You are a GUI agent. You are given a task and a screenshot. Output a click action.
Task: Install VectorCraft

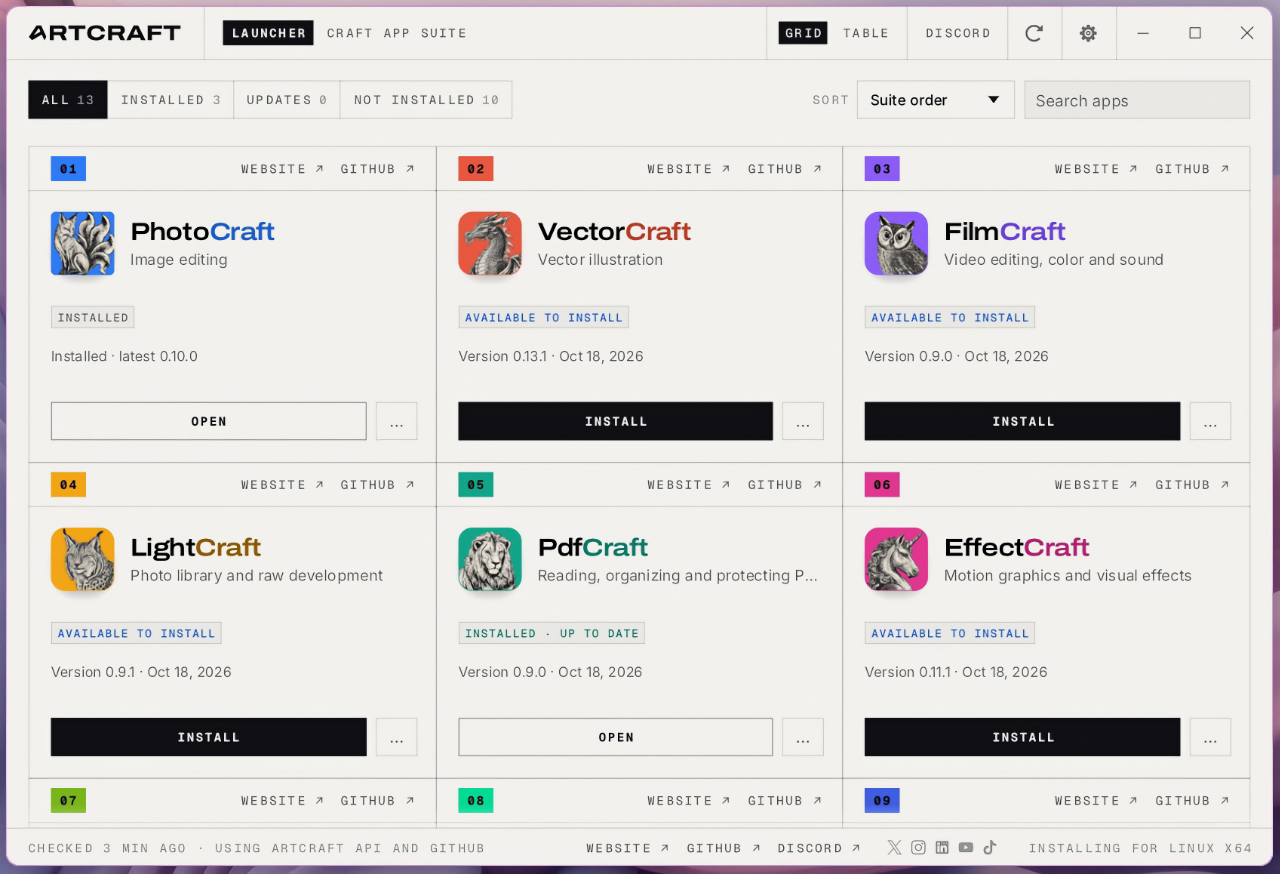point(616,421)
